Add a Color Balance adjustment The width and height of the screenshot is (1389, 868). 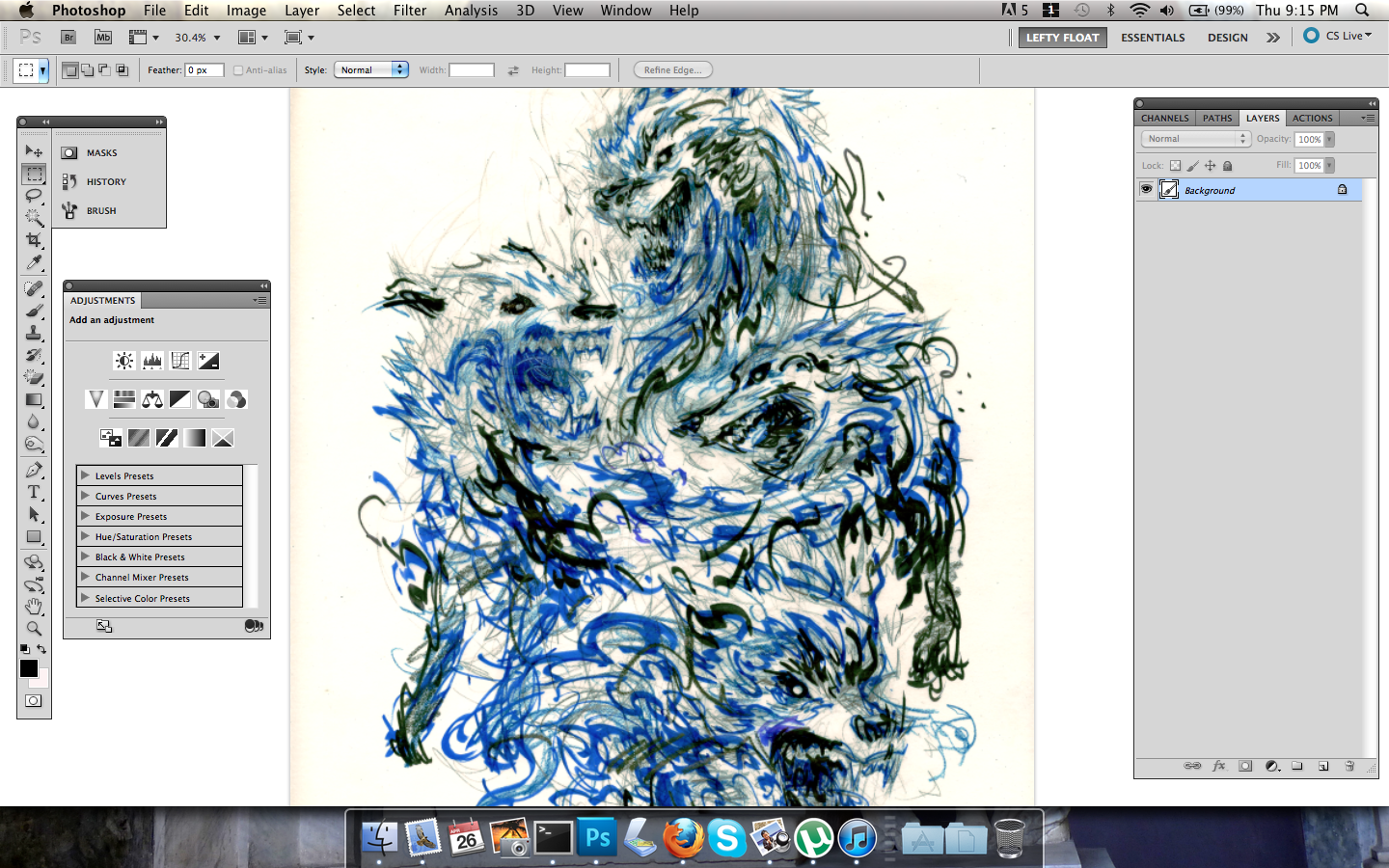click(152, 399)
